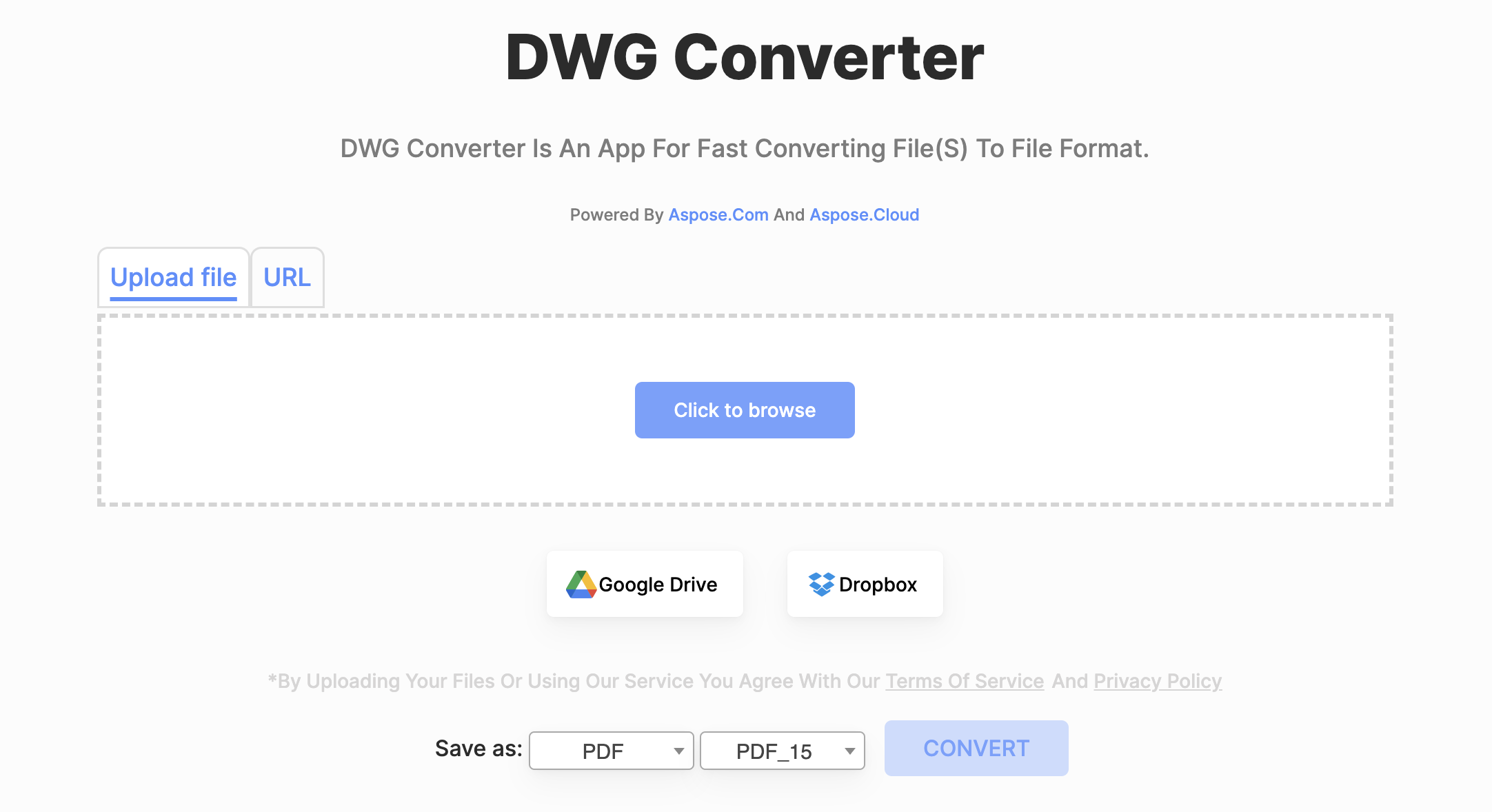Click the PDF format dropdown arrow
The width and height of the screenshot is (1492, 812).
coord(679,750)
